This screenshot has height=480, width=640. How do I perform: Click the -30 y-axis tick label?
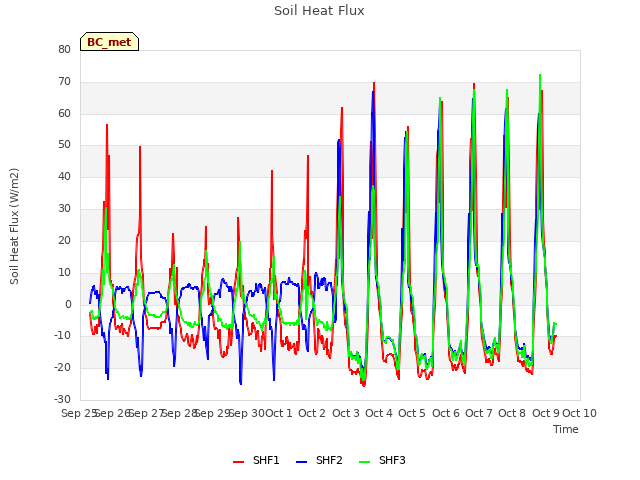[63, 399]
